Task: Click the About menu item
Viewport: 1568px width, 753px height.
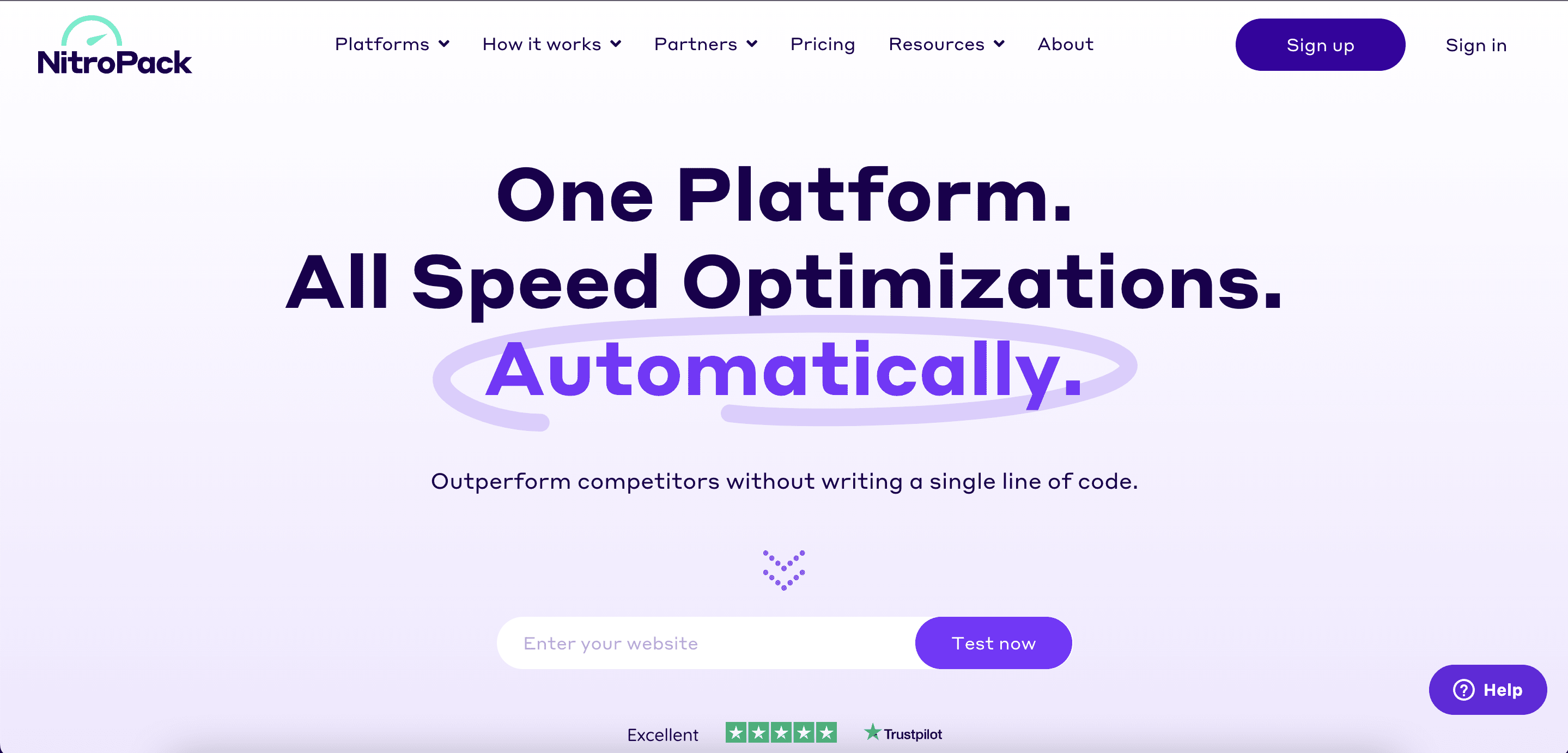Action: pos(1065,44)
